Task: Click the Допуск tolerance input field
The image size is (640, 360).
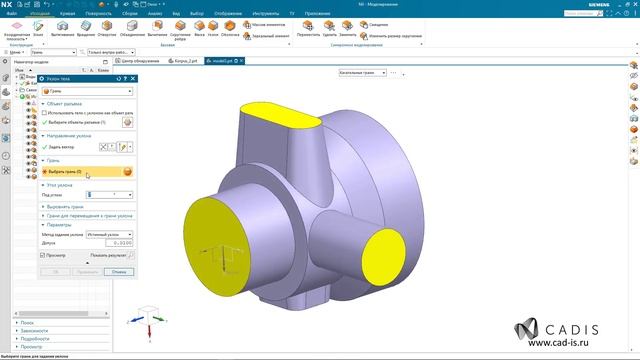Action: pos(119,243)
